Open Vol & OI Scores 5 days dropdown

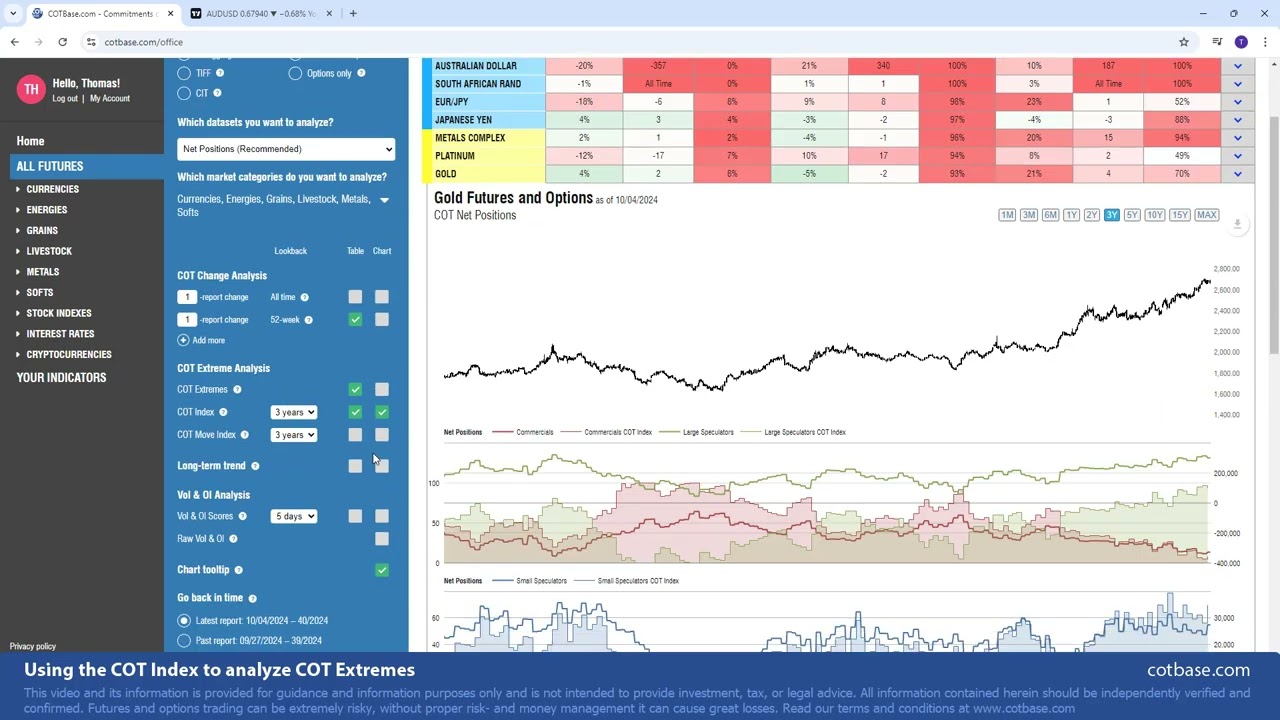point(294,517)
